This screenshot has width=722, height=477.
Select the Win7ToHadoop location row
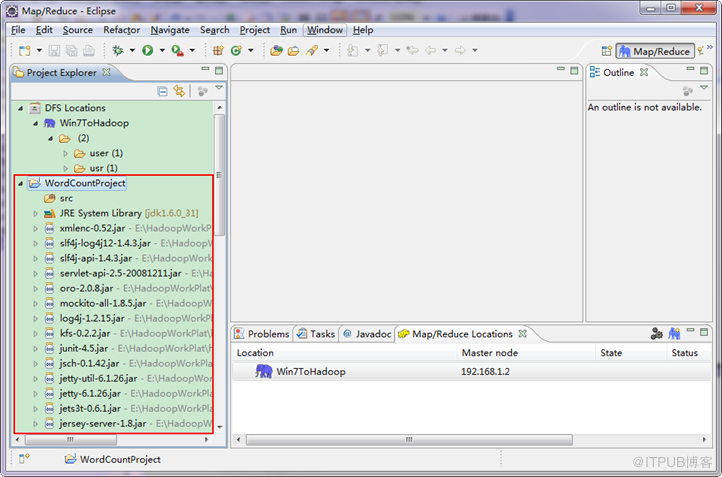click(x=471, y=372)
